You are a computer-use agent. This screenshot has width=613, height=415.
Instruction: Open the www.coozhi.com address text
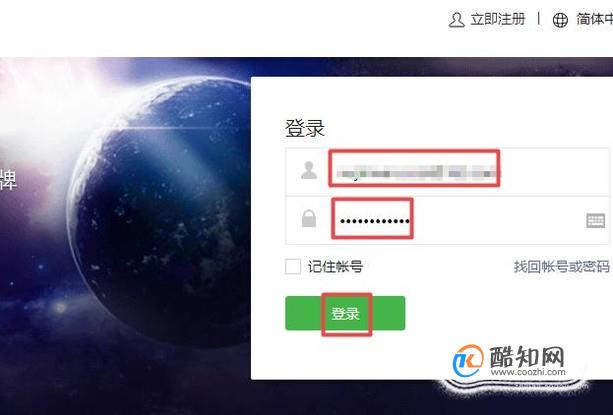point(528,372)
